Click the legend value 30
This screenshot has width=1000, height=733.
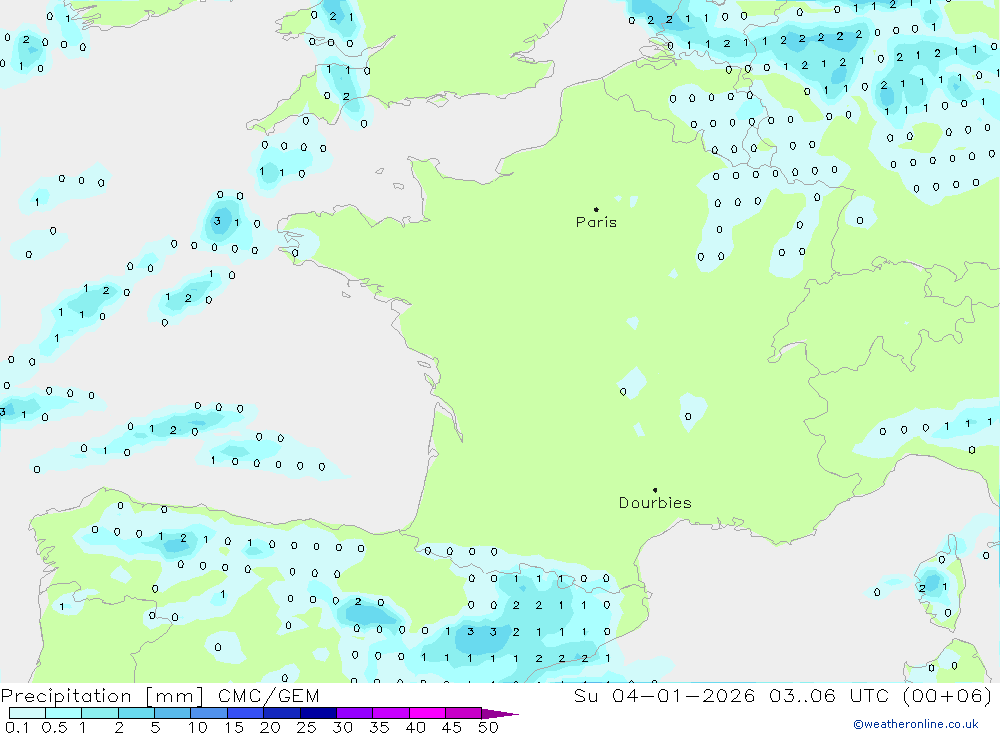tap(343, 727)
